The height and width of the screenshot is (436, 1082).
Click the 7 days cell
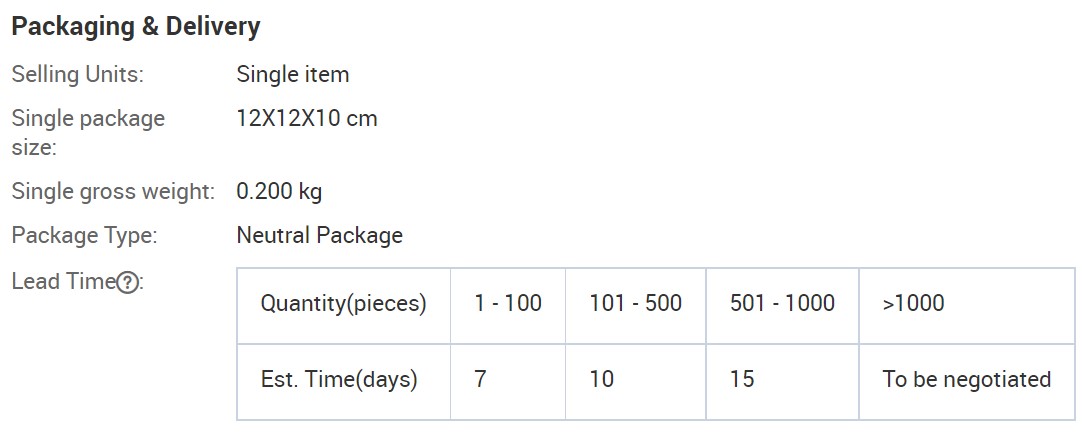pyautogui.click(x=508, y=382)
